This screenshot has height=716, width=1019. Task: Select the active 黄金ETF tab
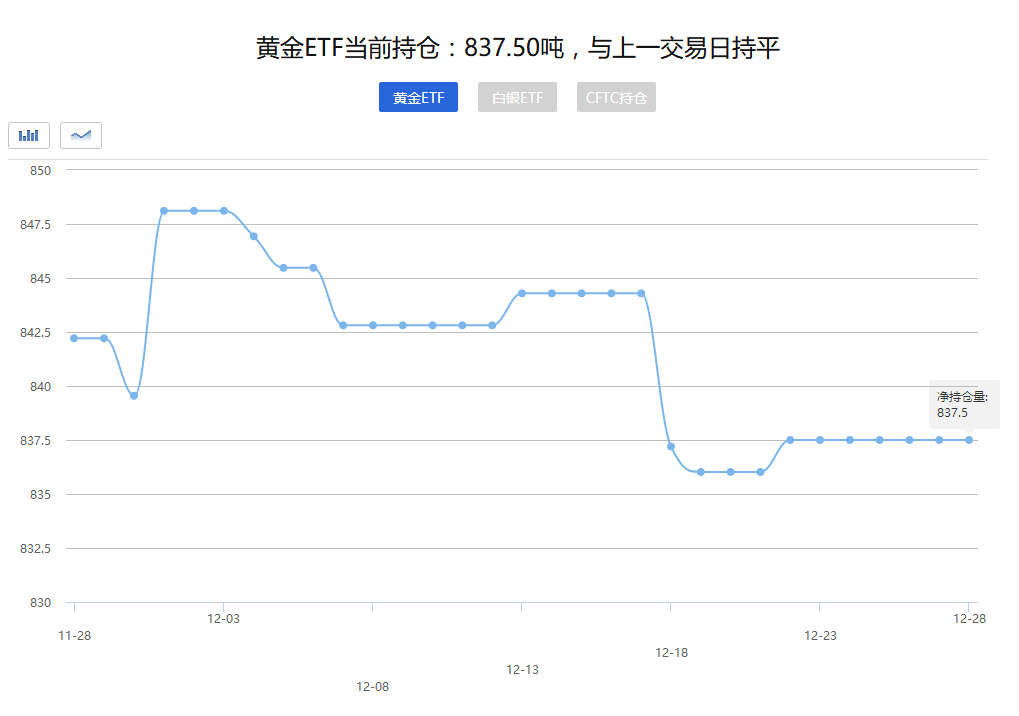tap(418, 97)
